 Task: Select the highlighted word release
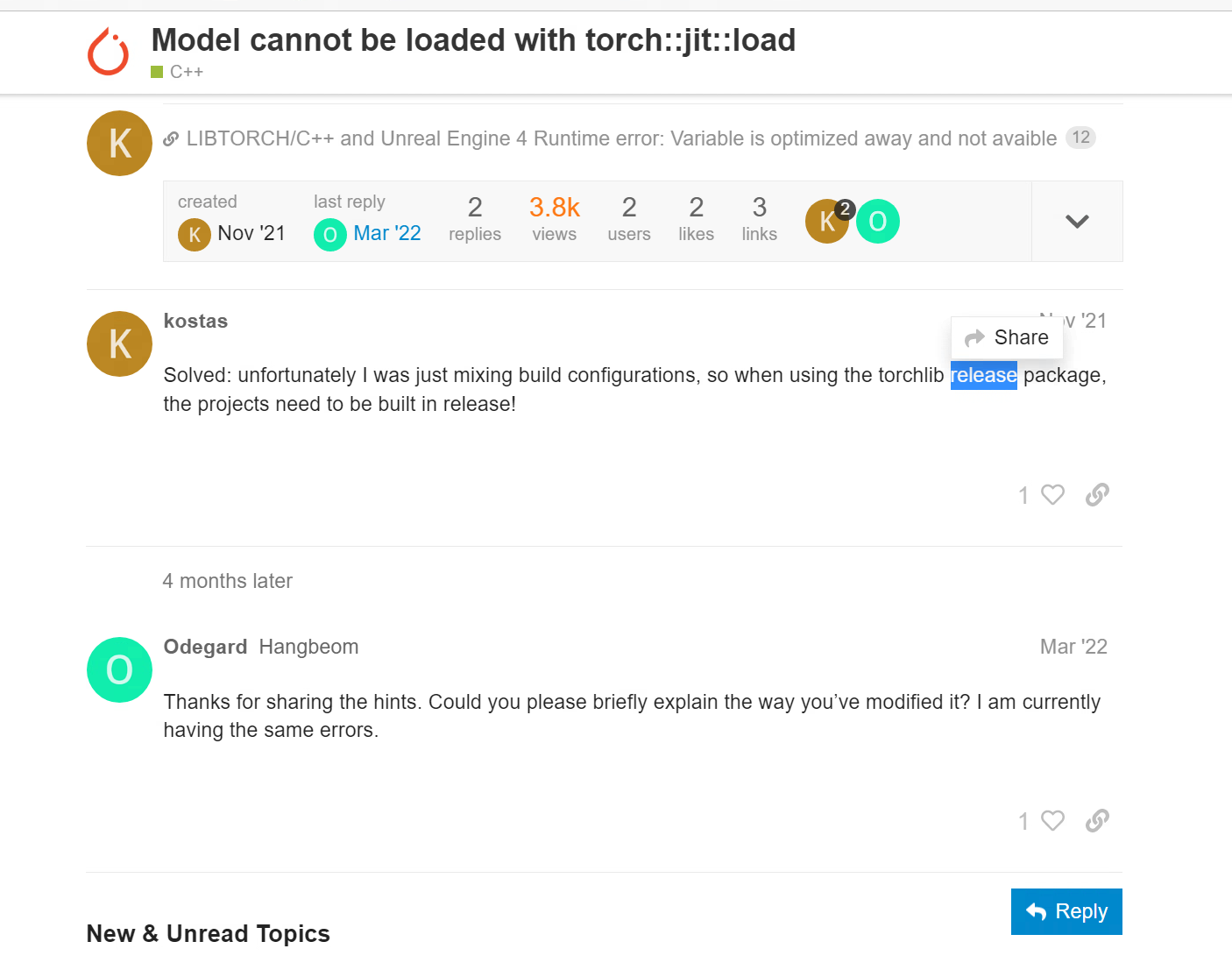point(983,375)
